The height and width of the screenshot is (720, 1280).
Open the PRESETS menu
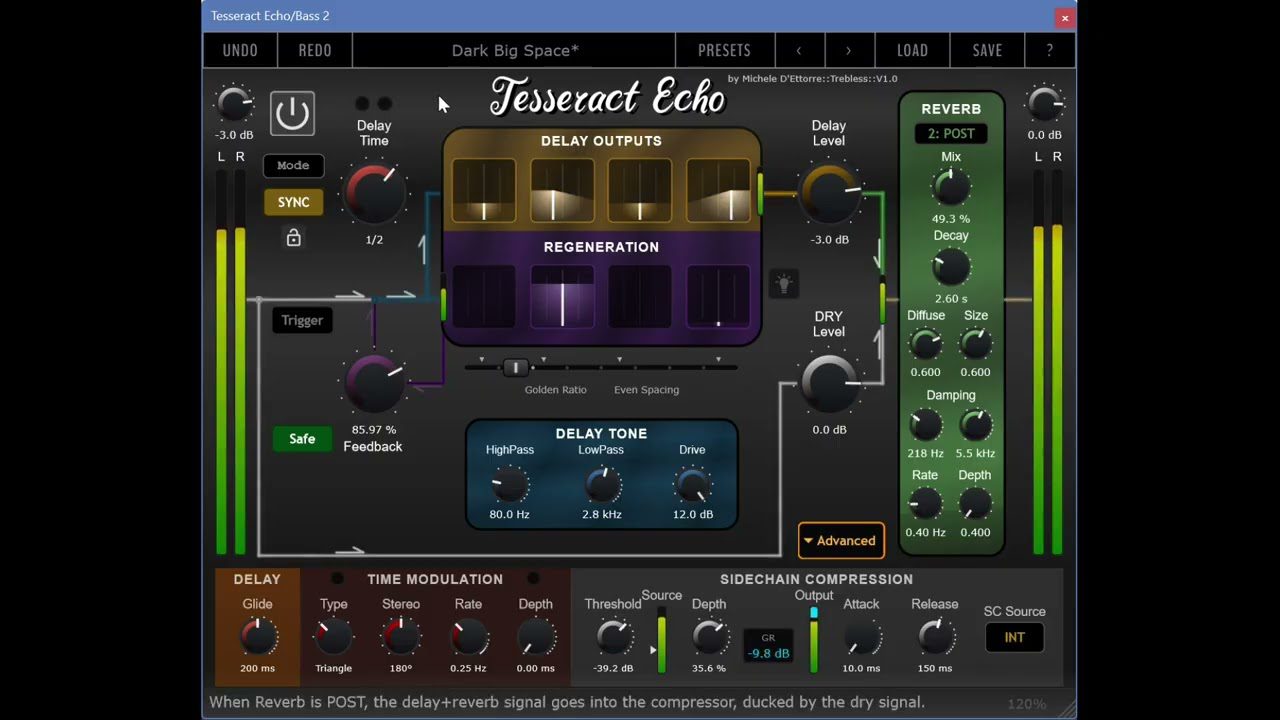click(724, 50)
